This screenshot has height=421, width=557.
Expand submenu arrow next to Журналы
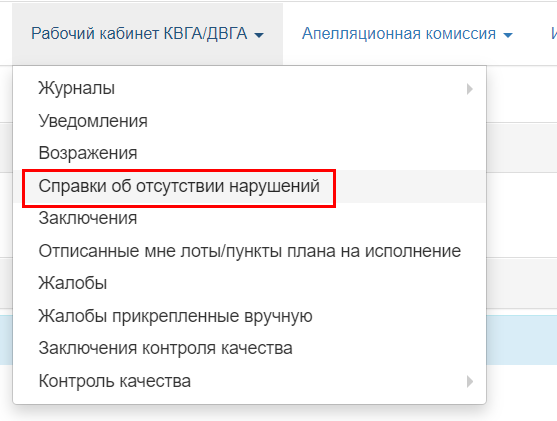[x=470, y=89]
